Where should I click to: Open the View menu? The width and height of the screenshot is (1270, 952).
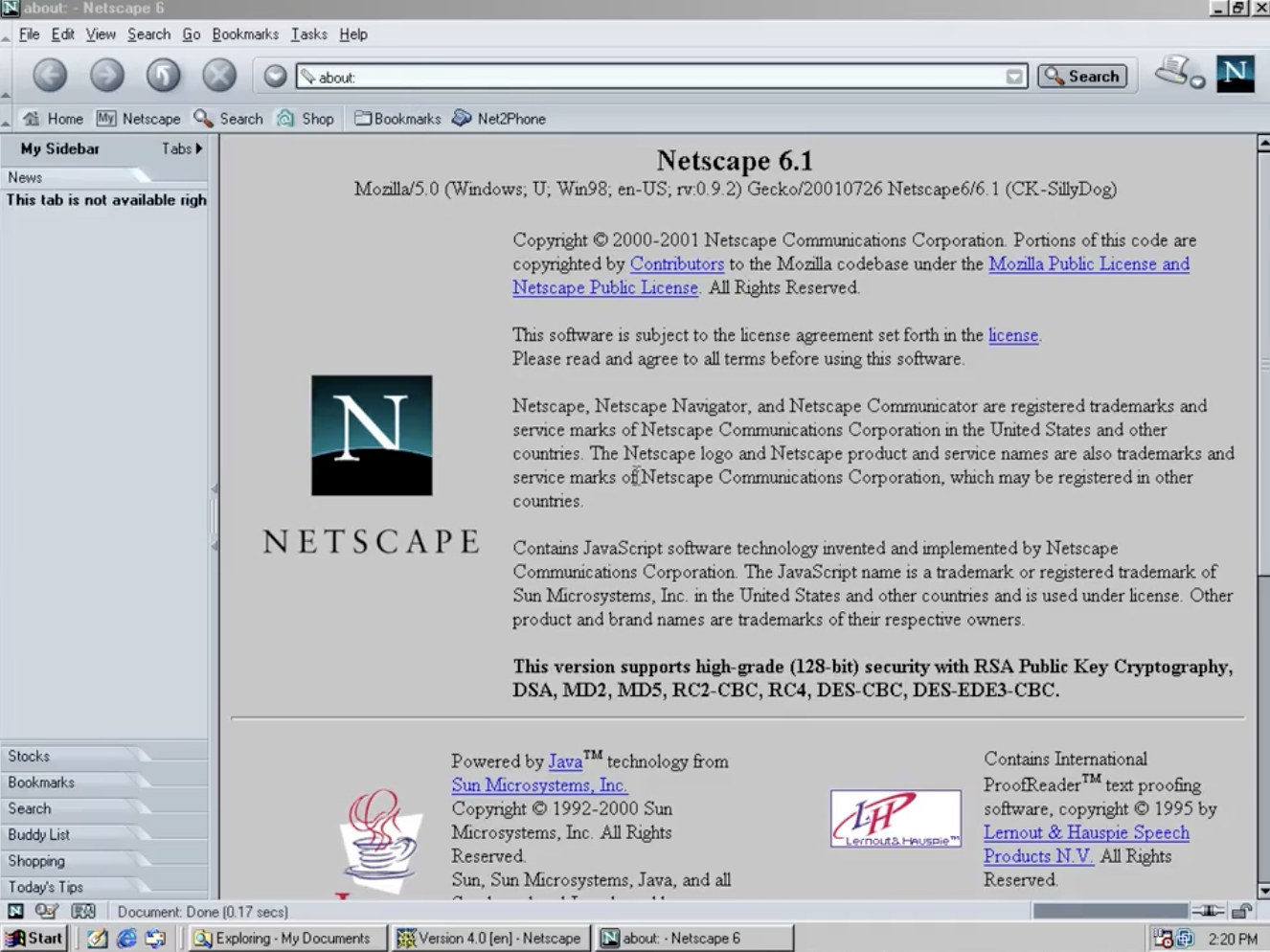(101, 34)
